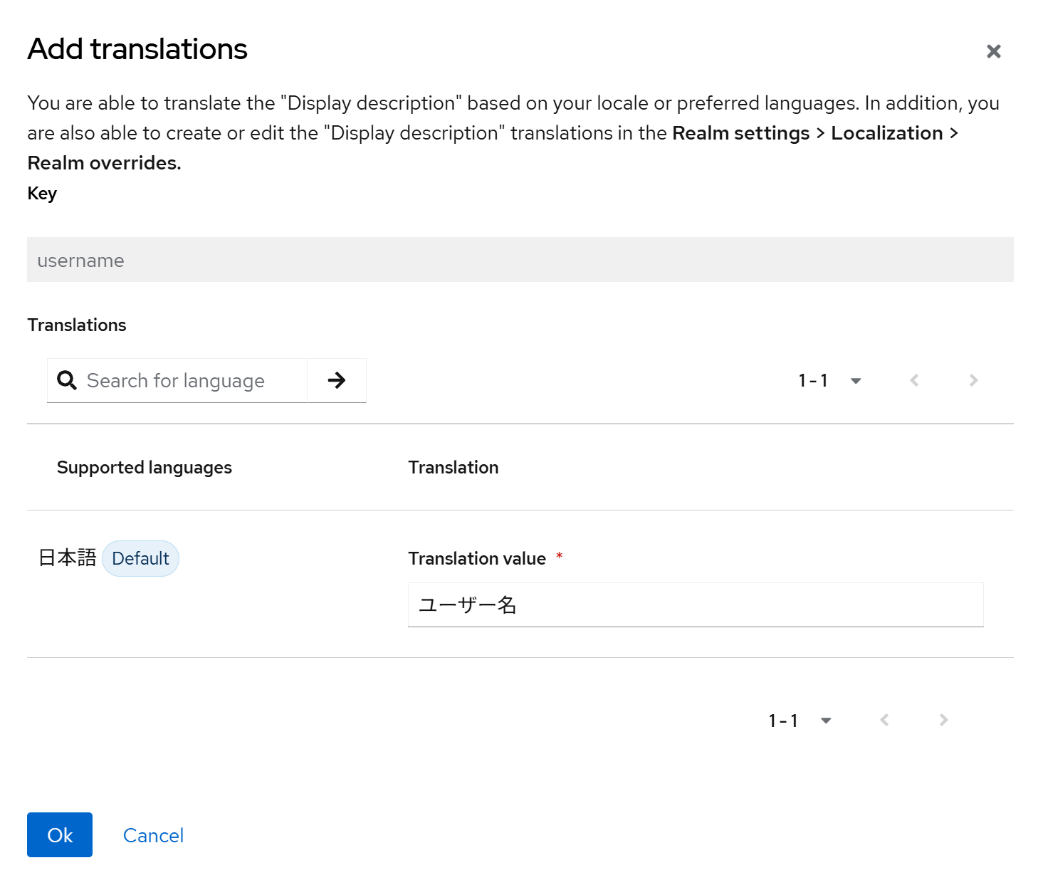Click the disabled username Key field
Image resolution: width=1038 pixels, height=885 pixels.
(520, 260)
